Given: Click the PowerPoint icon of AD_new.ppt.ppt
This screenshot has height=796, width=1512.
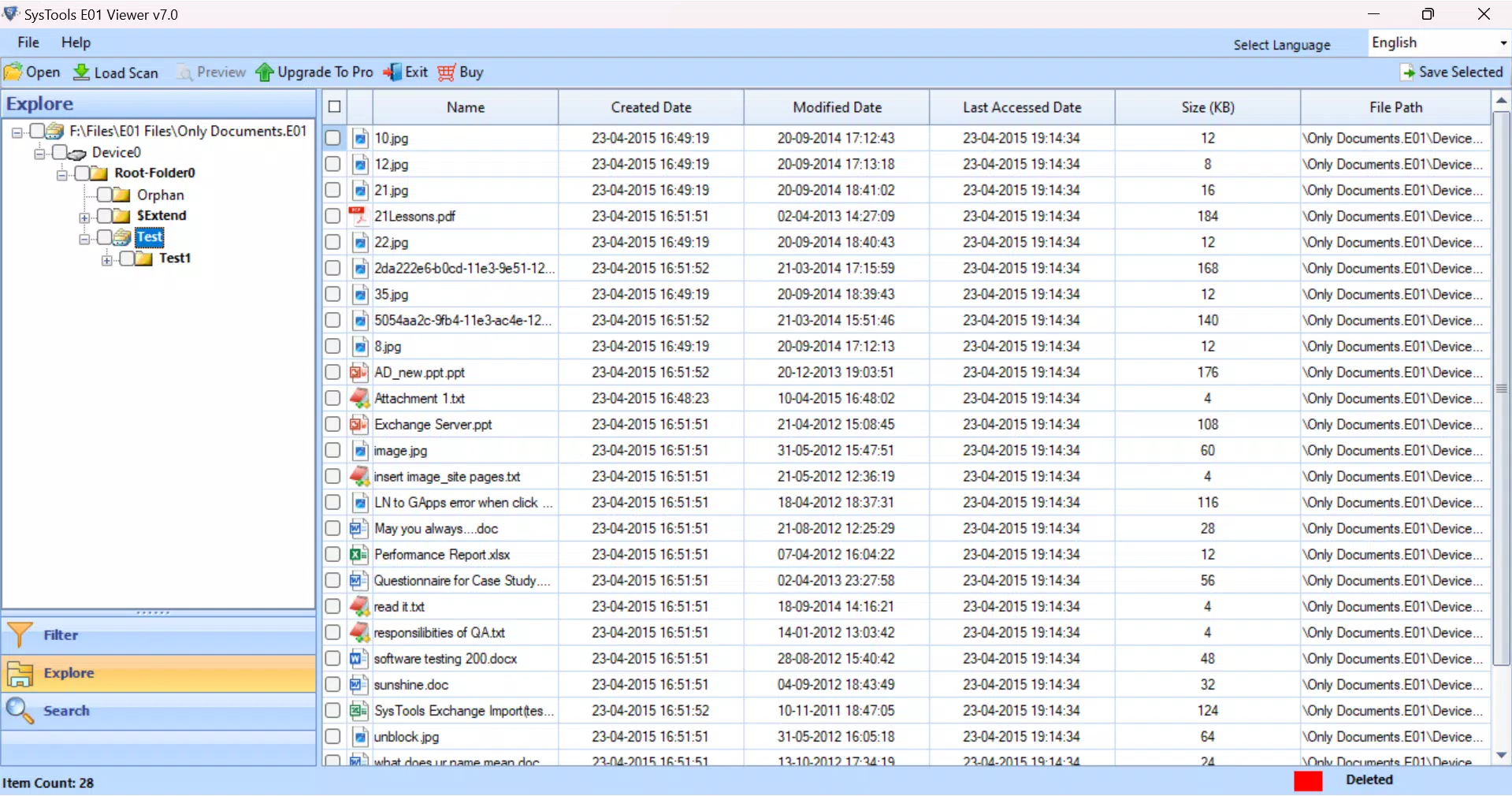Looking at the screenshot, I should pyautogui.click(x=358, y=372).
